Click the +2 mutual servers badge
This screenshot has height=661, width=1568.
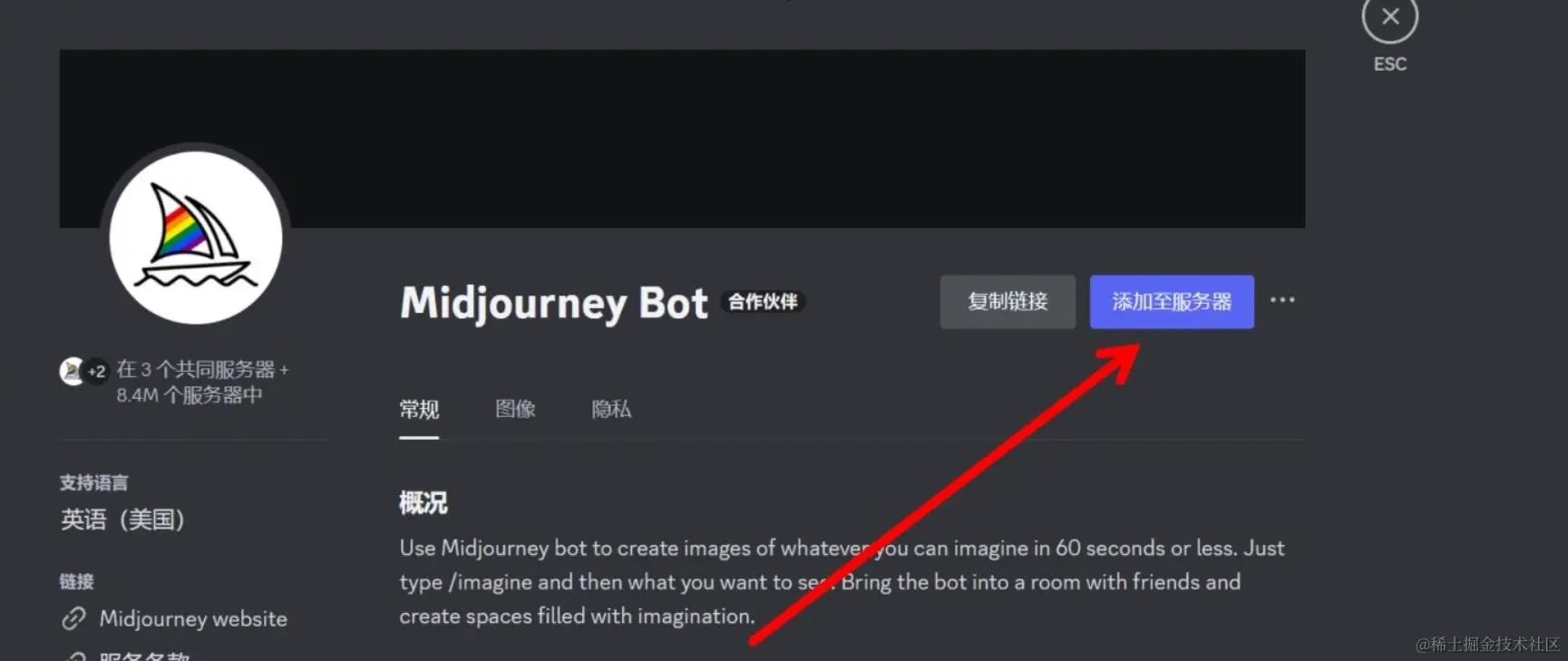[x=96, y=372]
